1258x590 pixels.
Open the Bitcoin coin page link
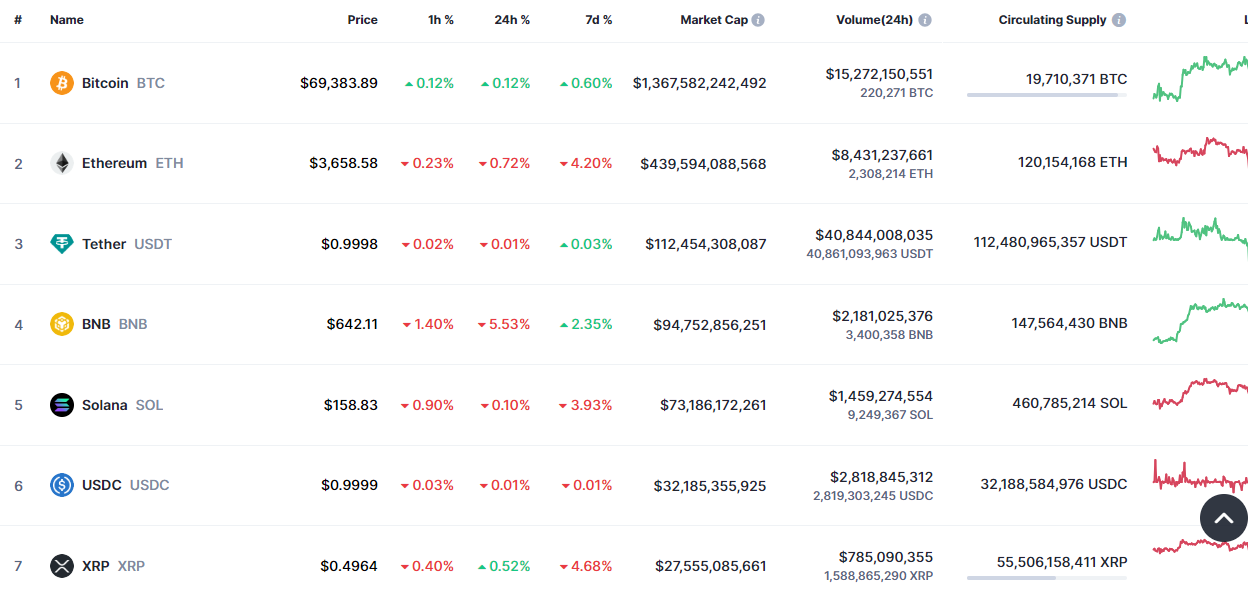(123, 83)
